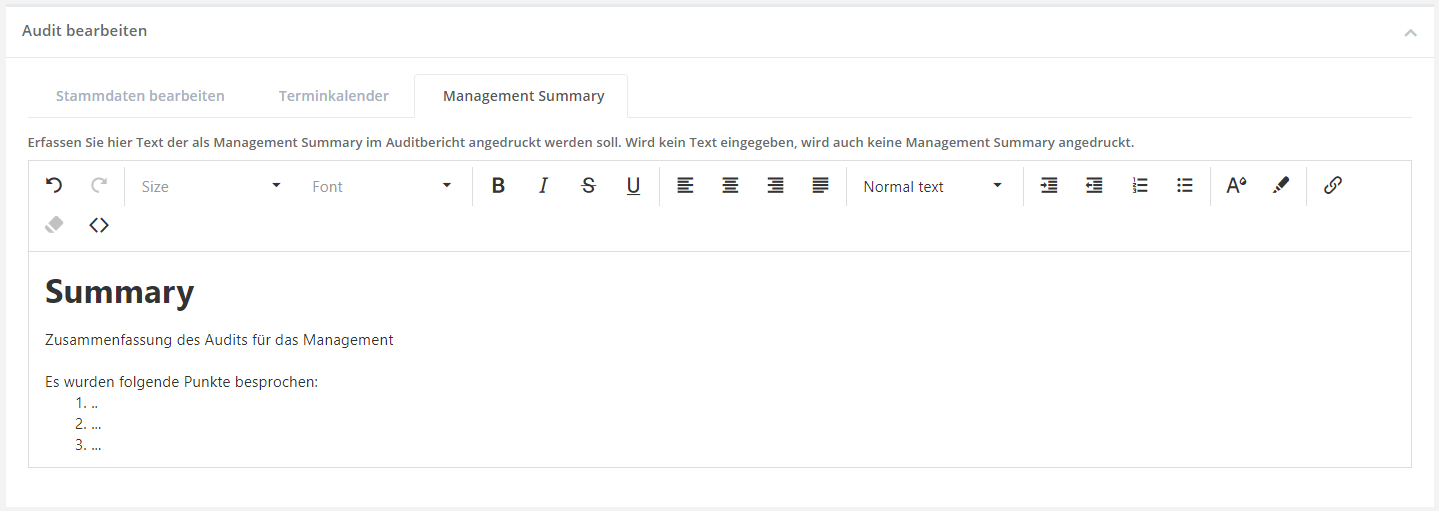The image size is (1439, 511).
Task: Switch to the Terminkalender tab
Action: coord(334,96)
